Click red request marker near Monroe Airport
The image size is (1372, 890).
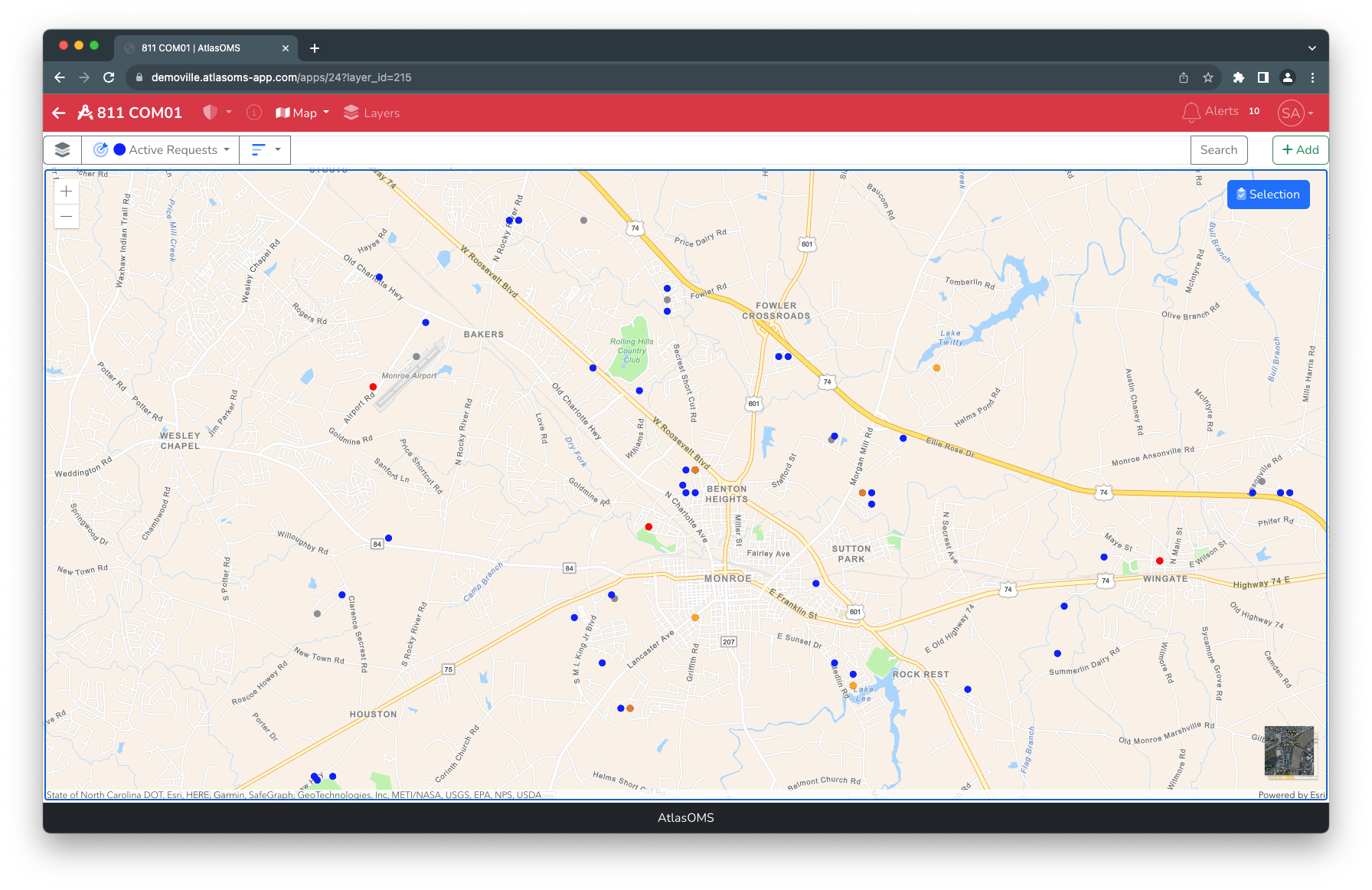[373, 387]
